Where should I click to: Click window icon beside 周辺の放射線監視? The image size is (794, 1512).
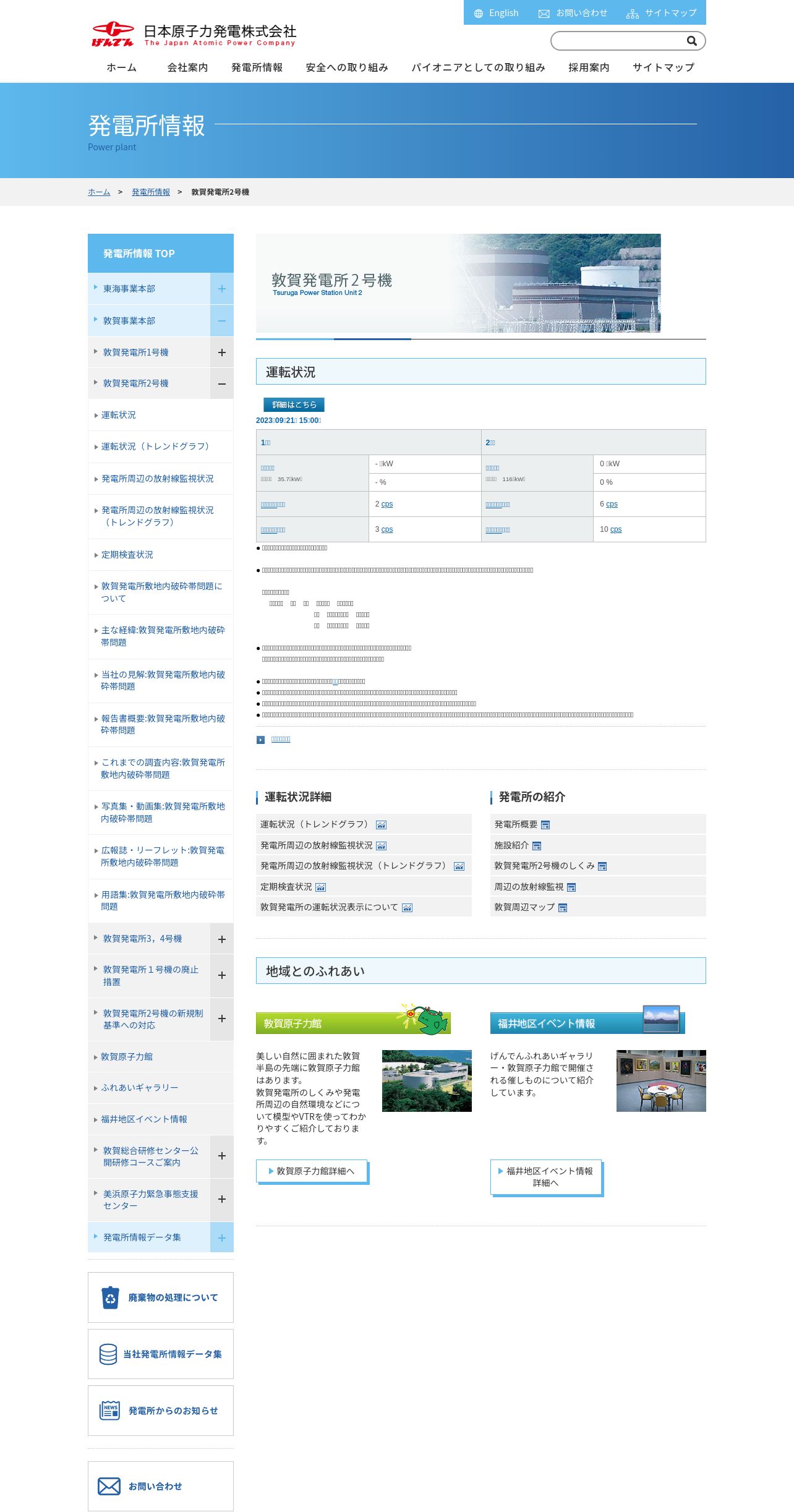[571, 887]
